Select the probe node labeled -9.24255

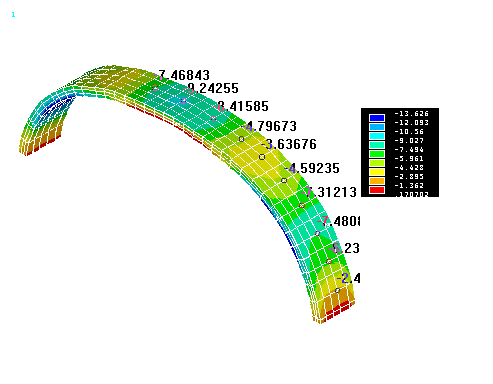pos(183,101)
